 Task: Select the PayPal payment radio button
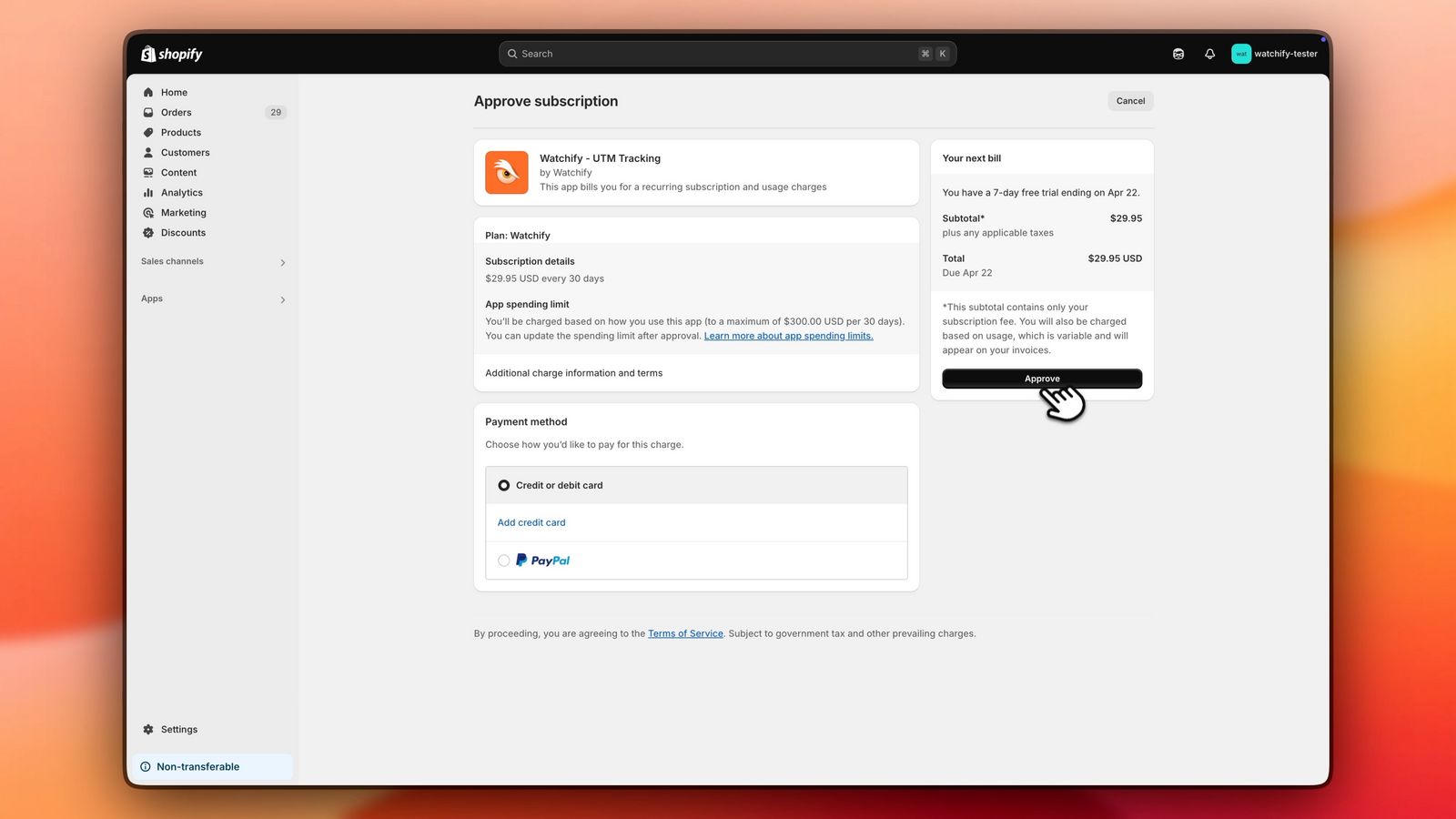504,561
